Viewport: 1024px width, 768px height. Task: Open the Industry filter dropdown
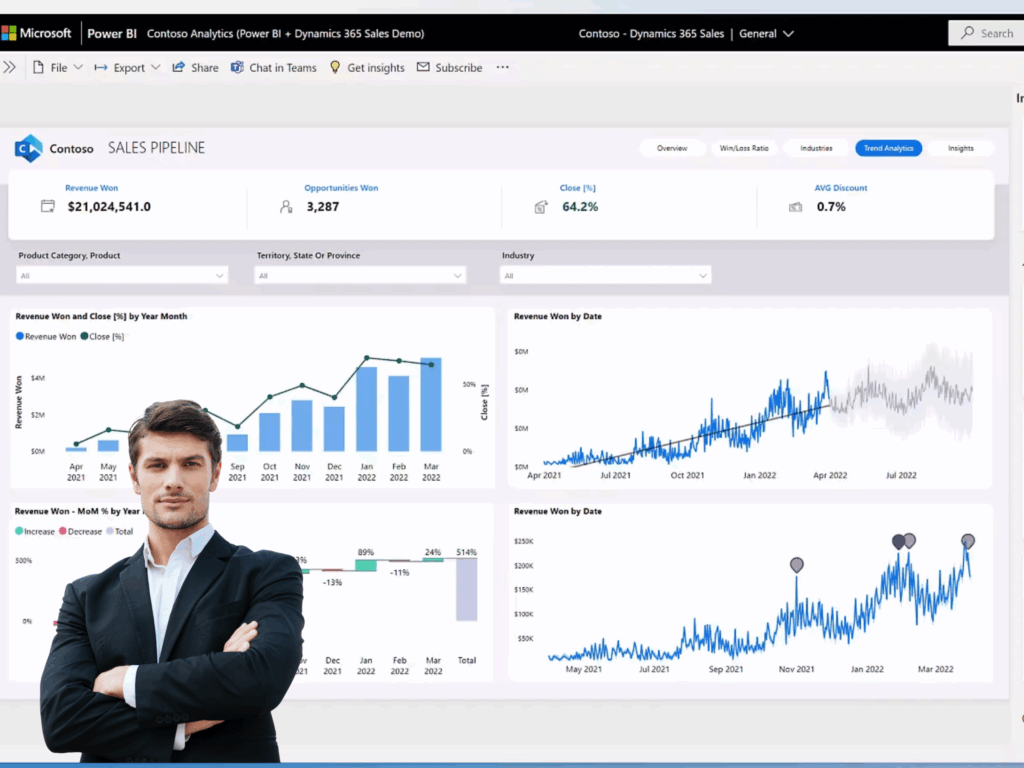(x=606, y=275)
